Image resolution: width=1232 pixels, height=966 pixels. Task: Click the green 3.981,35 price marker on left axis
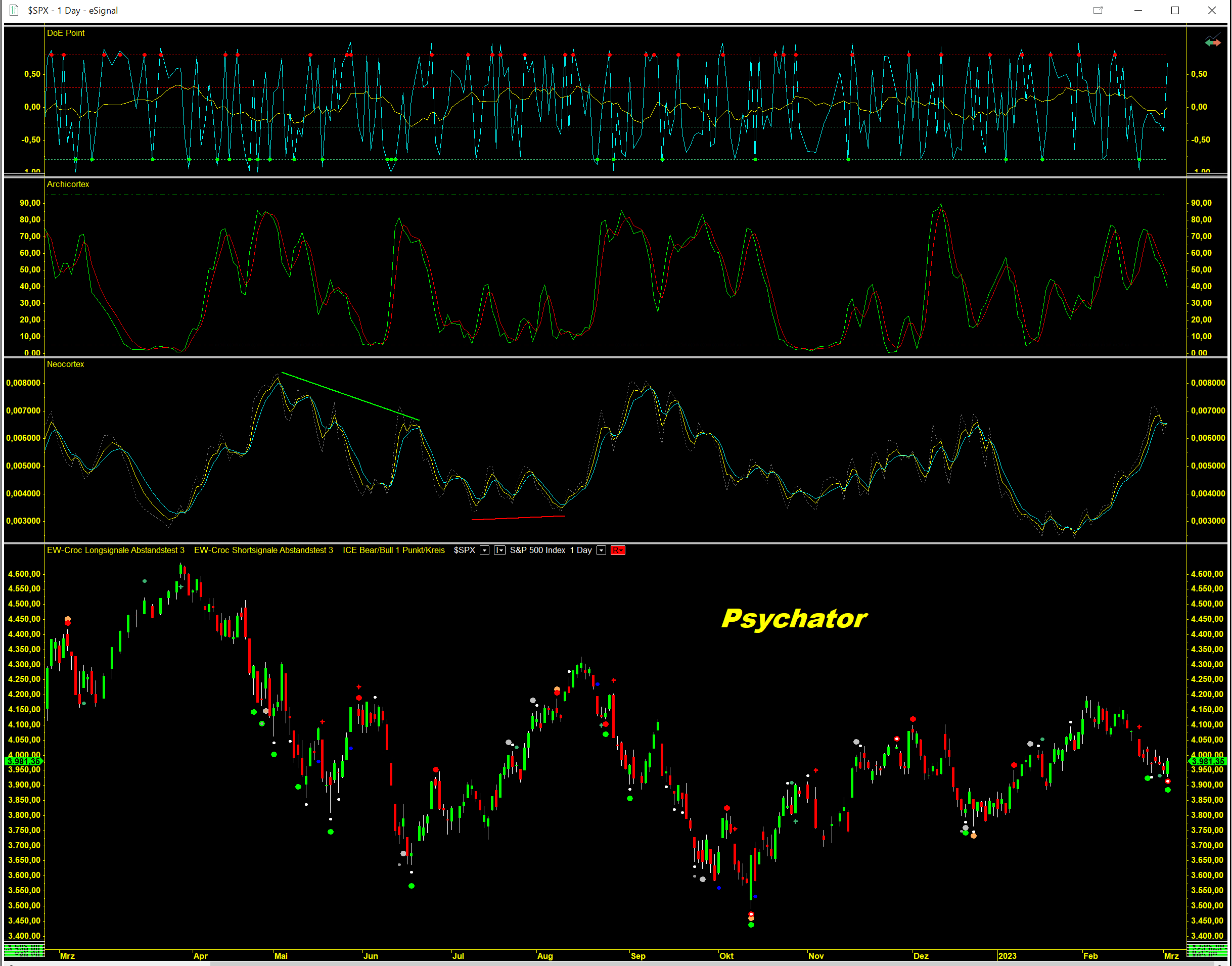pyautogui.click(x=24, y=761)
